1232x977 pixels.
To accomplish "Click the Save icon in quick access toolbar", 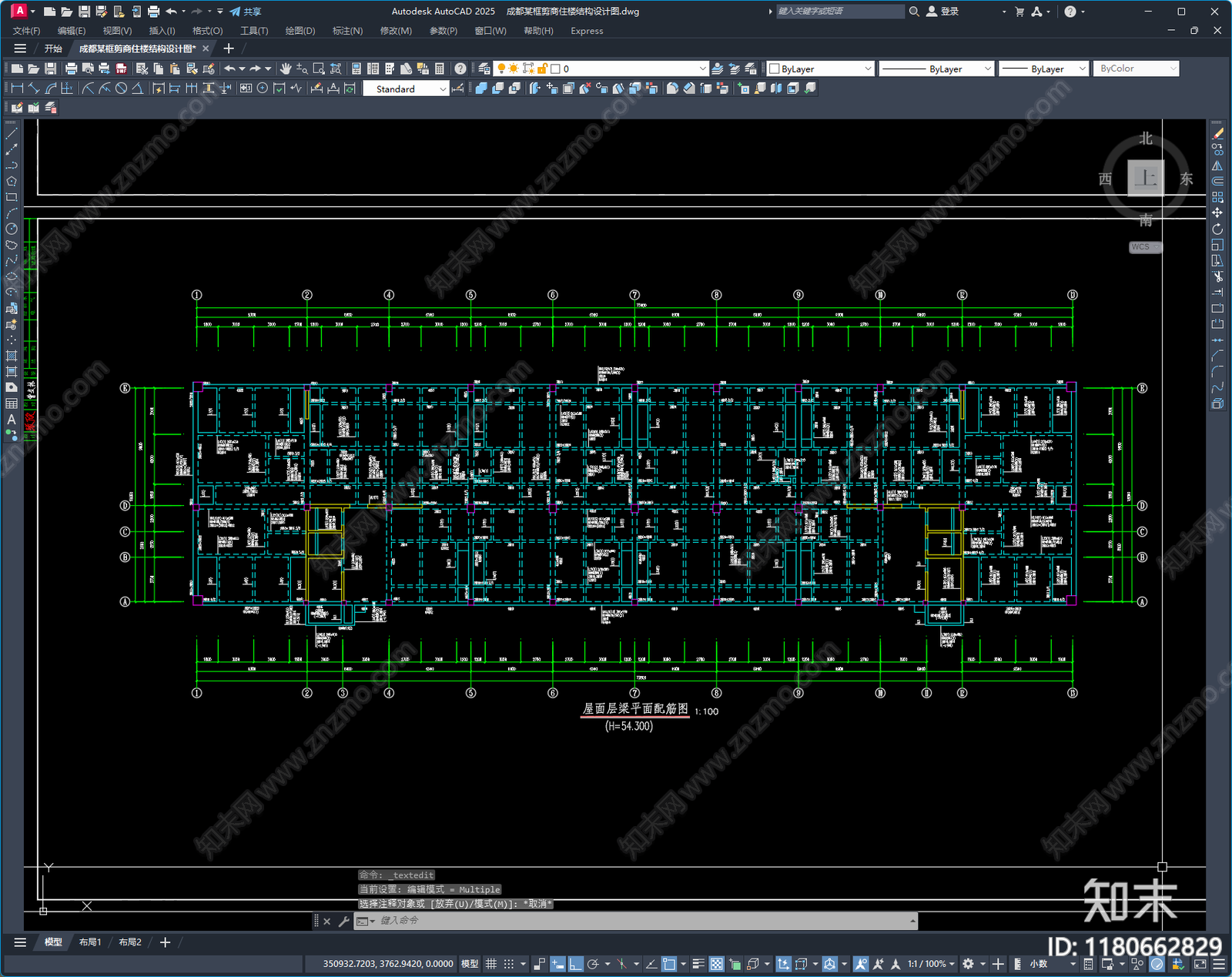I will (x=84, y=12).
